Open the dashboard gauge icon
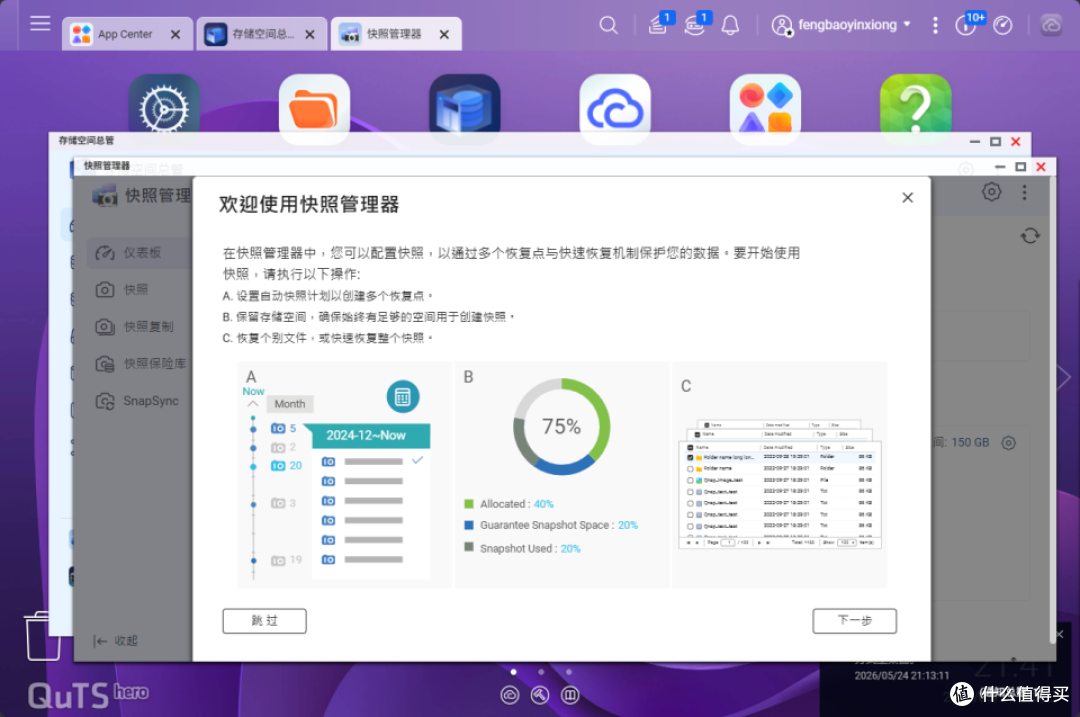Screen dimensions: 1080x717 point(1002,25)
